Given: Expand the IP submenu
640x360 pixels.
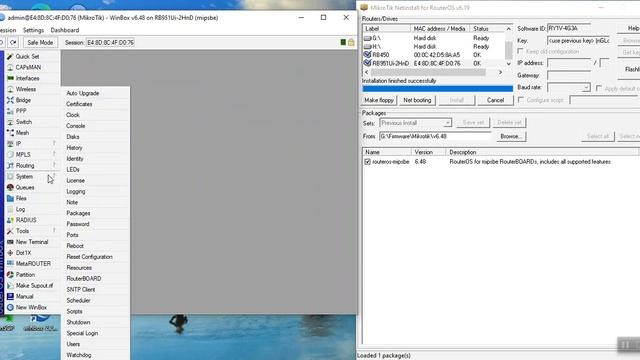Looking at the screenshot, I should tap(32, 144).
